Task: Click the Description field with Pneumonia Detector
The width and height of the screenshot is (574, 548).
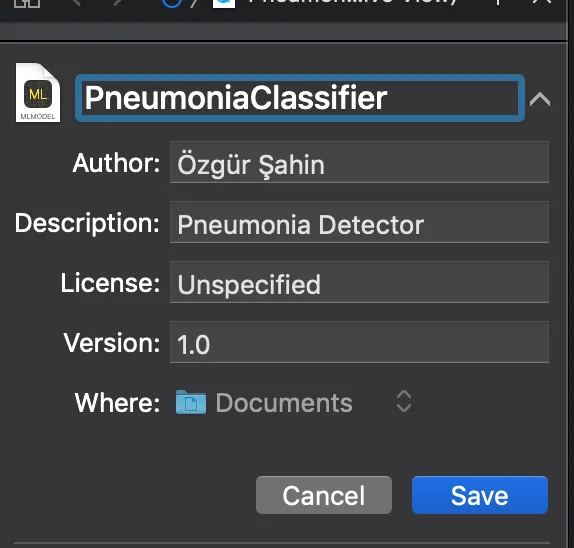Action: 359,222
